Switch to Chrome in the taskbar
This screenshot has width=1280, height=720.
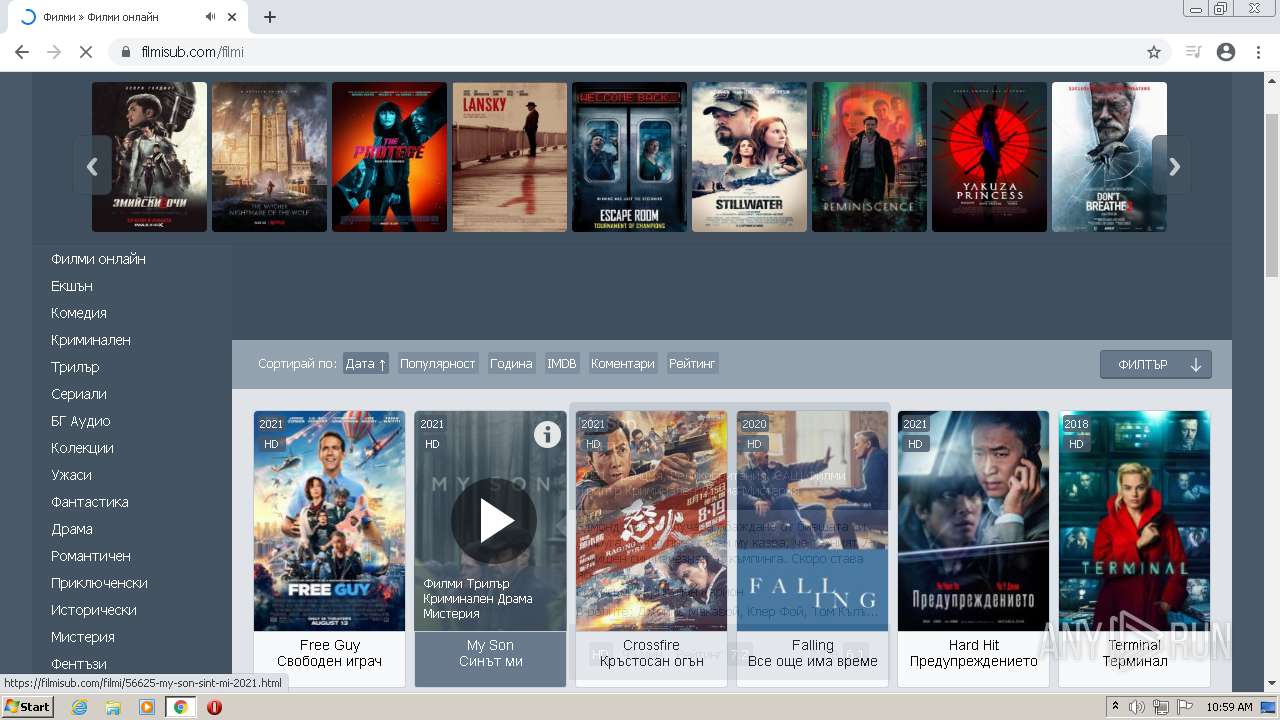point(180,707)
